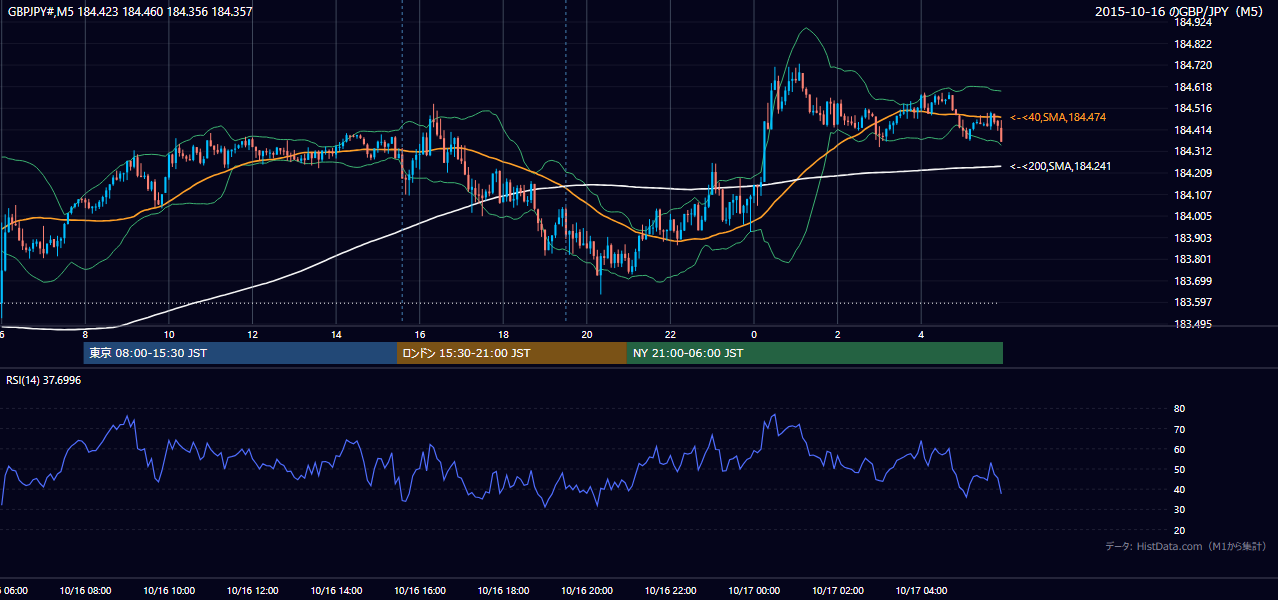Click the hour 8 tick above session bar
This screenshot has width=1278, height=600.
85,335
